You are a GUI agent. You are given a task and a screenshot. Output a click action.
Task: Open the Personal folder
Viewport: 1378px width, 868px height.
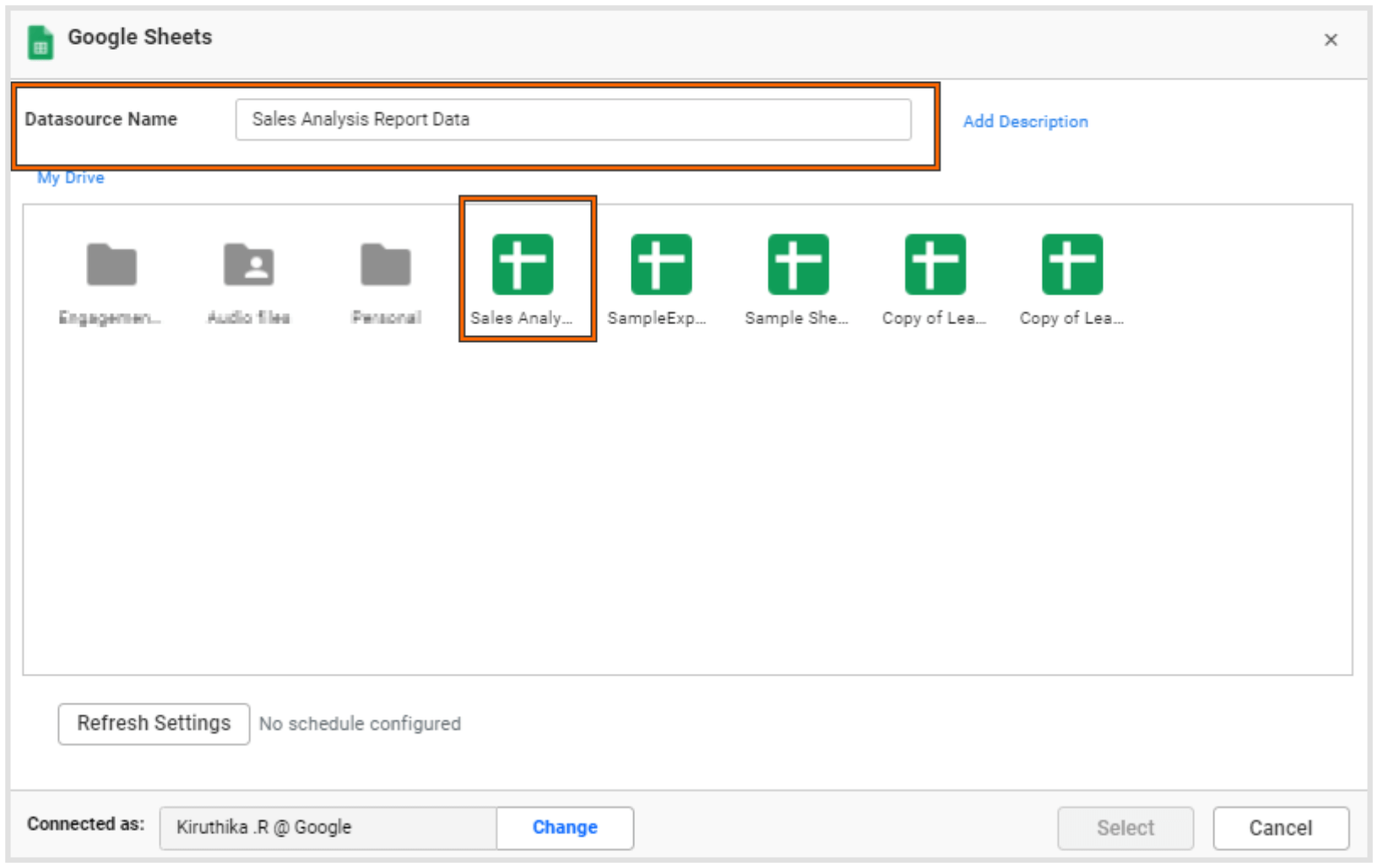(385, 263)
